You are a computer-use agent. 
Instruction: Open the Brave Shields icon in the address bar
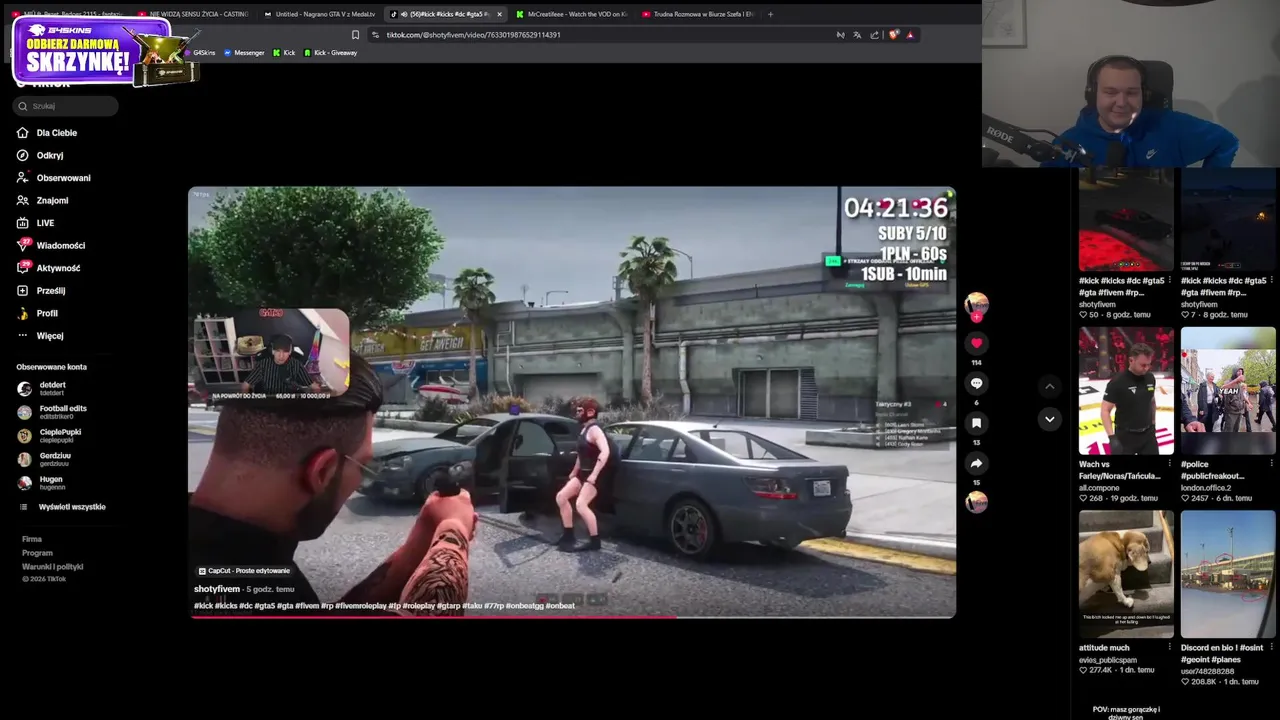click(x=893, y=35)
